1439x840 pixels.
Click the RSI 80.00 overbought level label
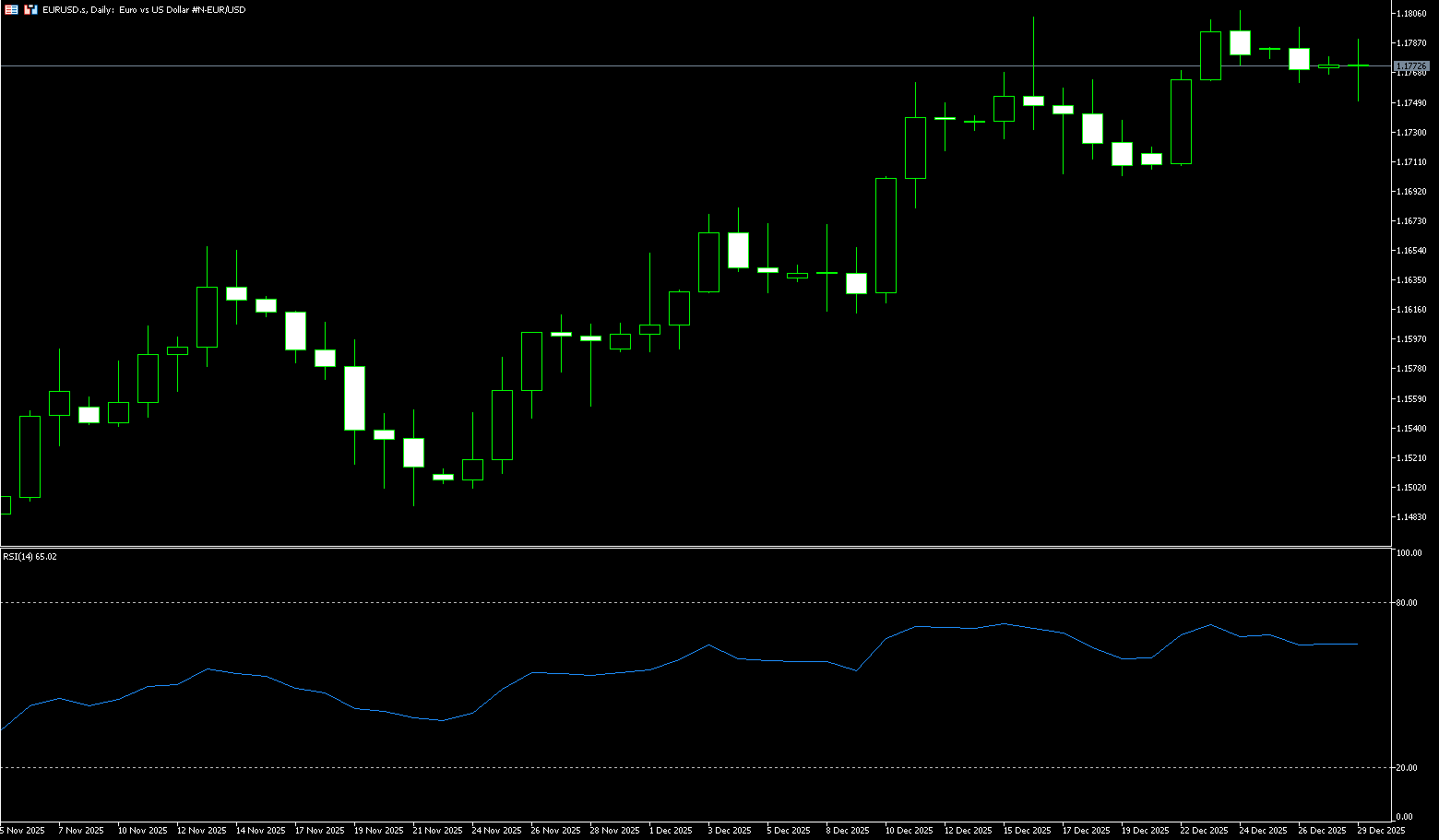coord(1407,603)
